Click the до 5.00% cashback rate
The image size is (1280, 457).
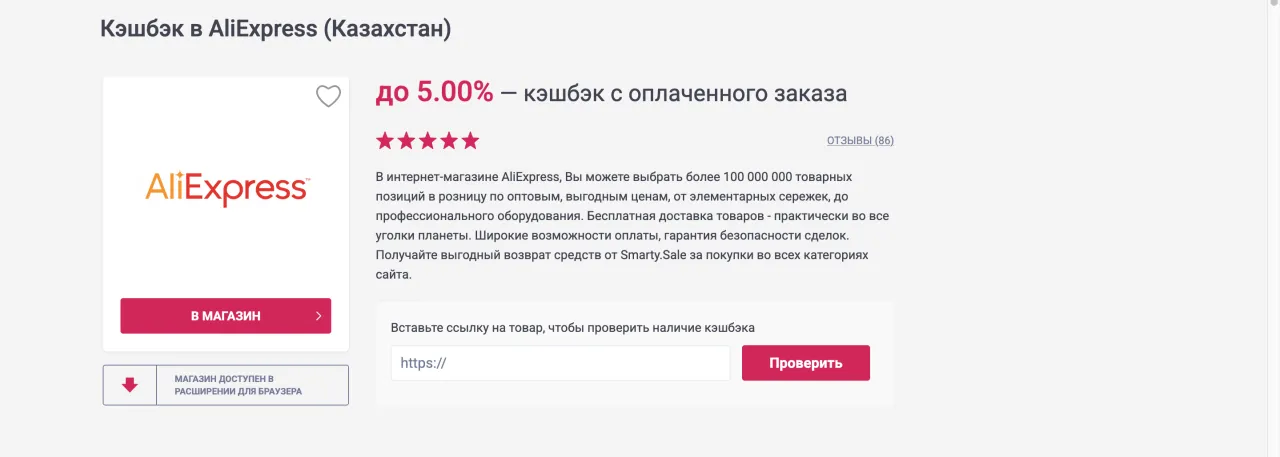tap(434, 93)
